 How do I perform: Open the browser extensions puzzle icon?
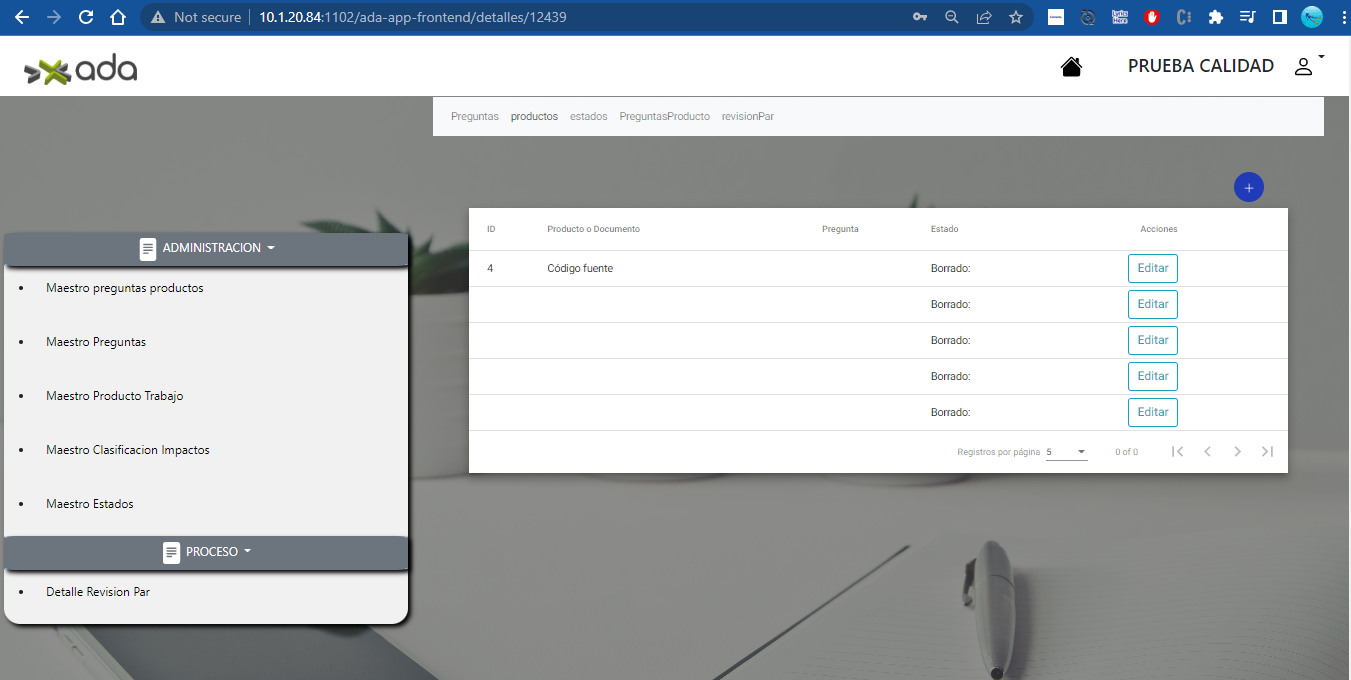[1216, 17]
